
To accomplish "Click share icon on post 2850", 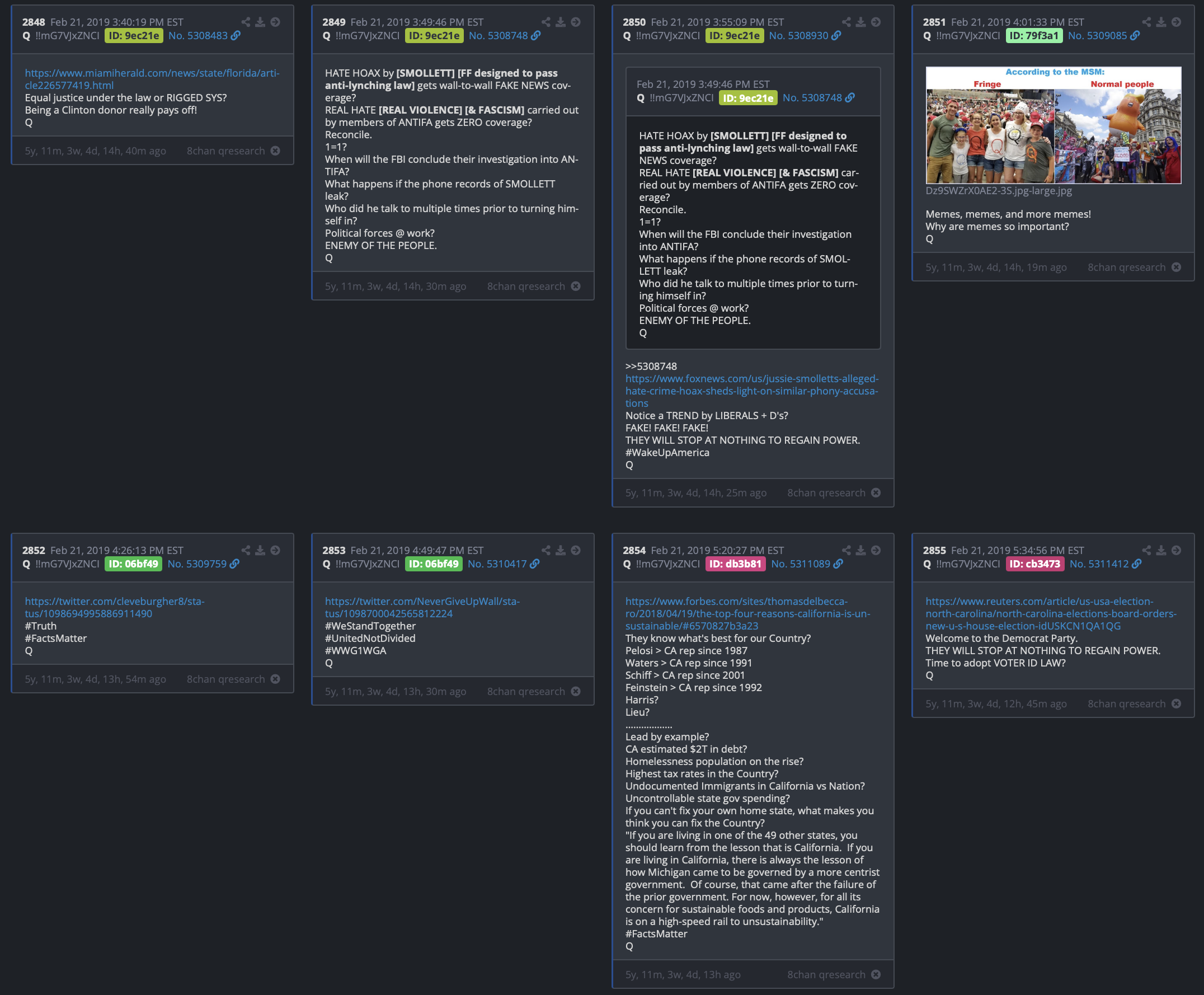I will (x=846, y=22).
